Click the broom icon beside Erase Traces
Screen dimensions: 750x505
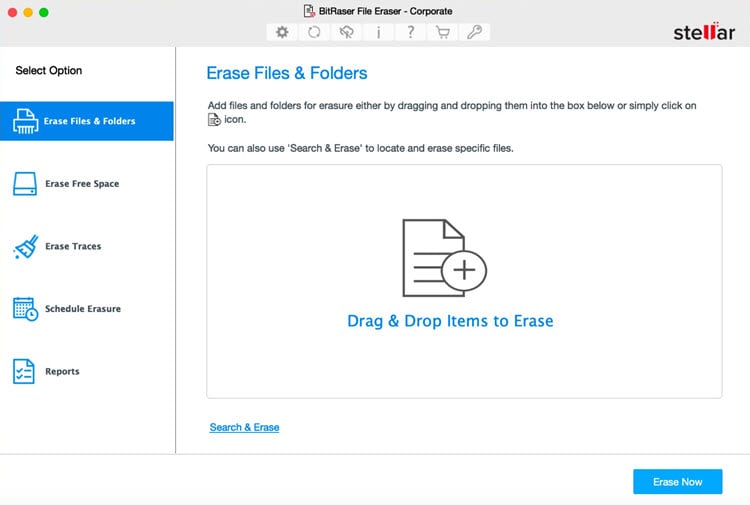(26, 246)
